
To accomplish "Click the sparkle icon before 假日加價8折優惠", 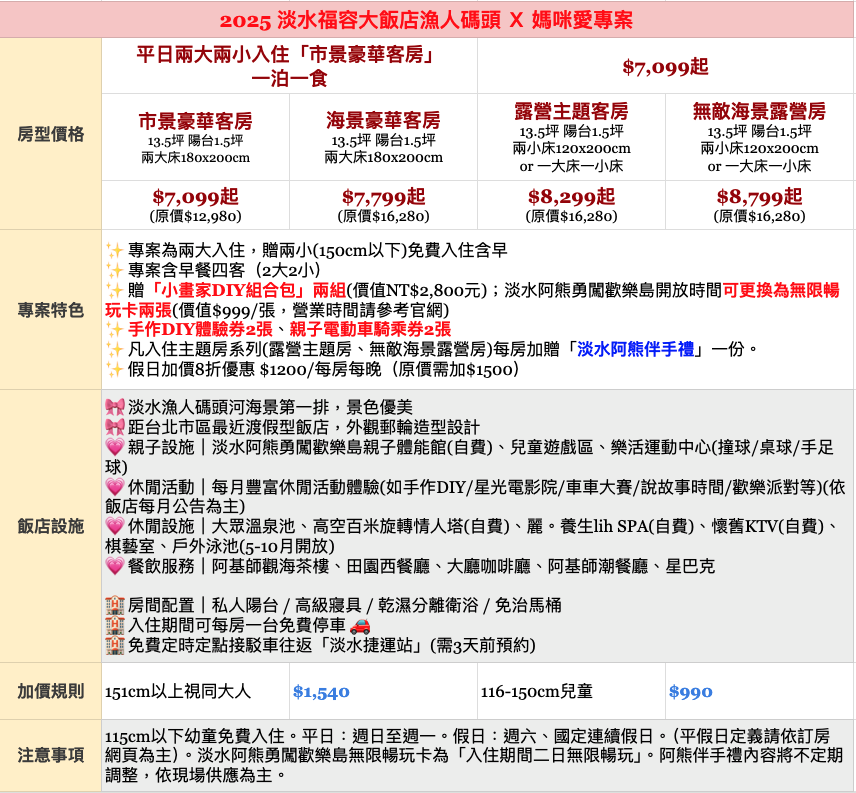I will (x=114, y=369).
